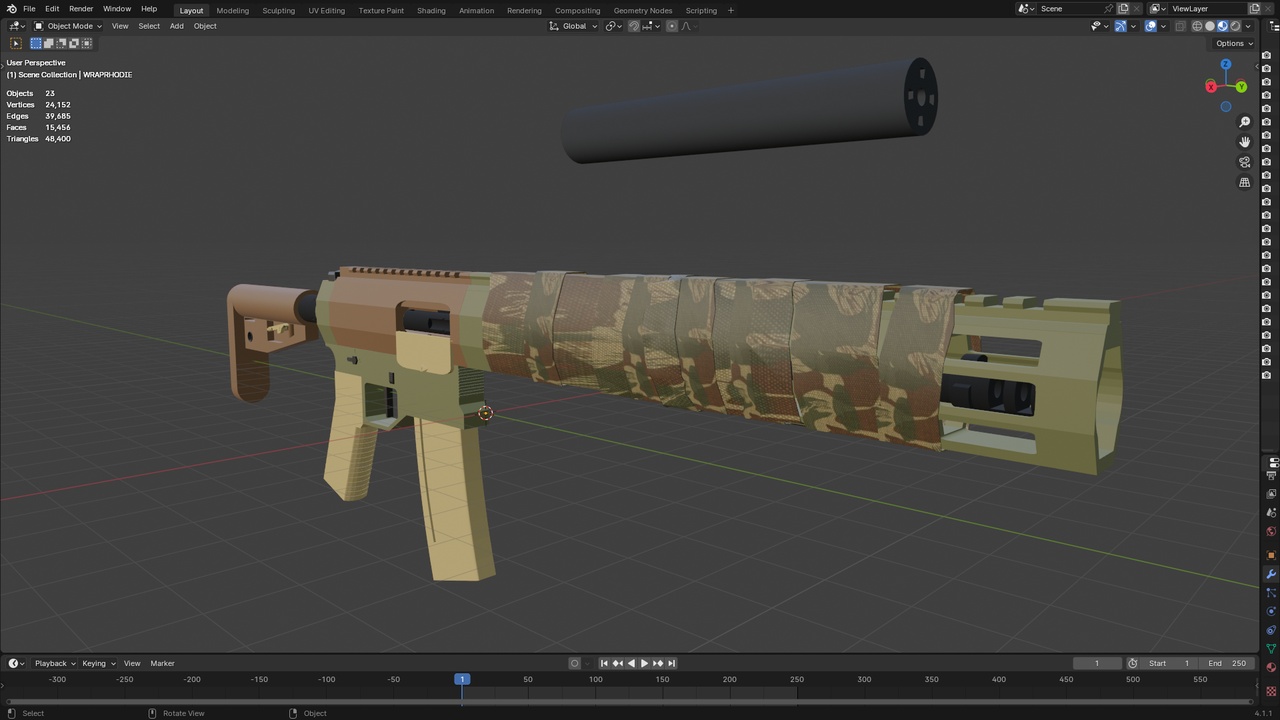This screenshot has width=1280, height=720.
Task: Open viewport shading options dropdown
Action: [x=1248, y=26]
